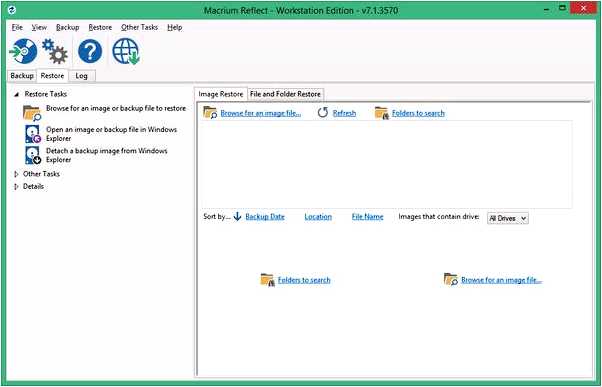Click the blue sort direction arrow

tap(237, 217)
